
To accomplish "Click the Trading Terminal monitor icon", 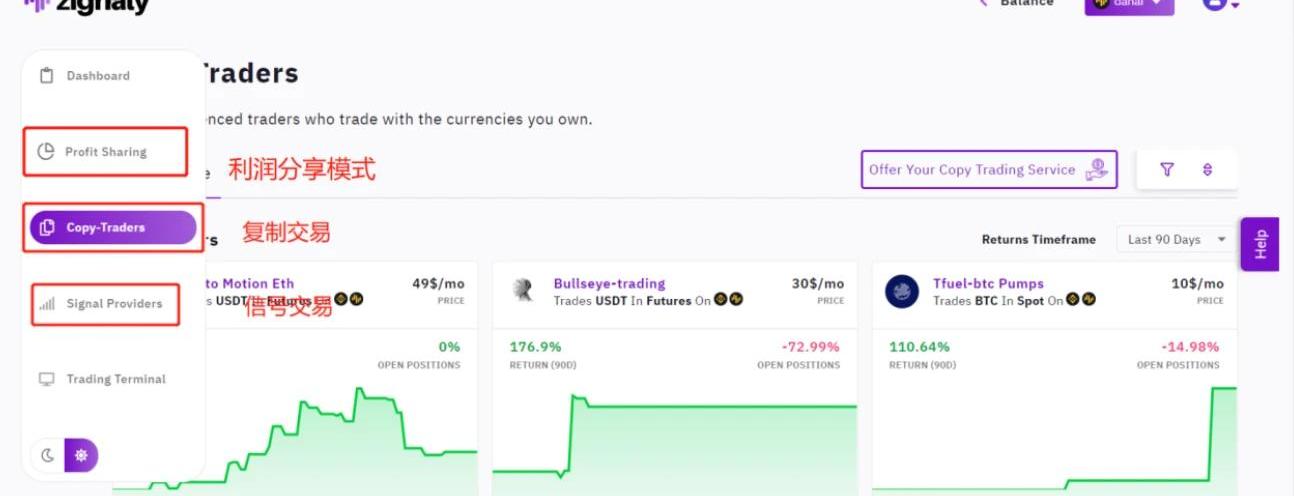I will click(x=46, y=379).
